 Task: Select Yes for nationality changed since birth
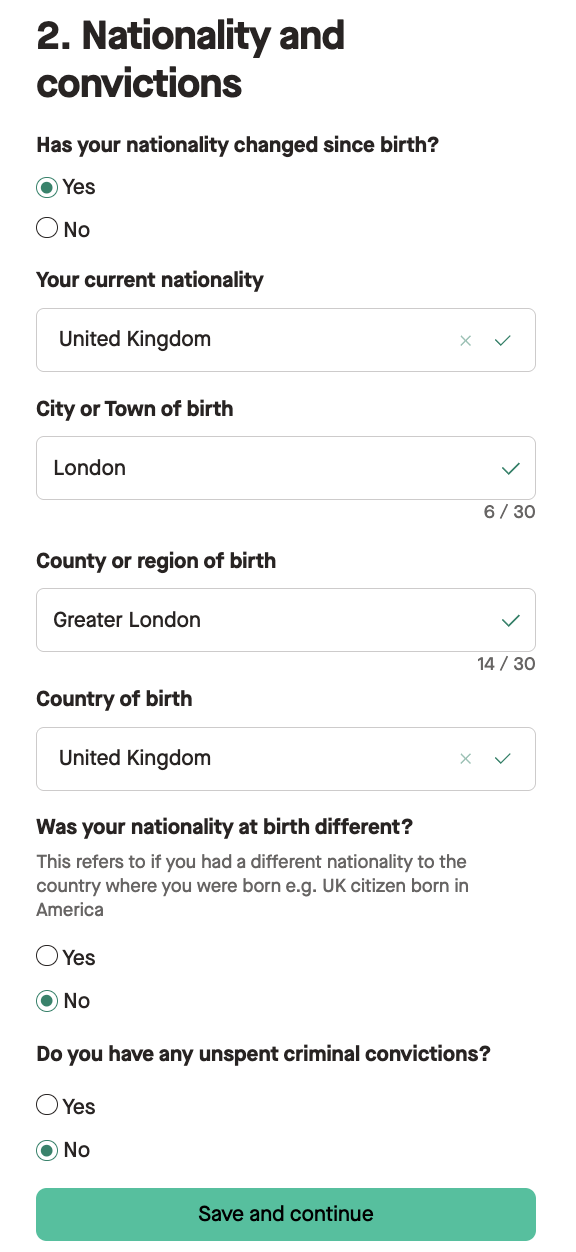(47, 187)
